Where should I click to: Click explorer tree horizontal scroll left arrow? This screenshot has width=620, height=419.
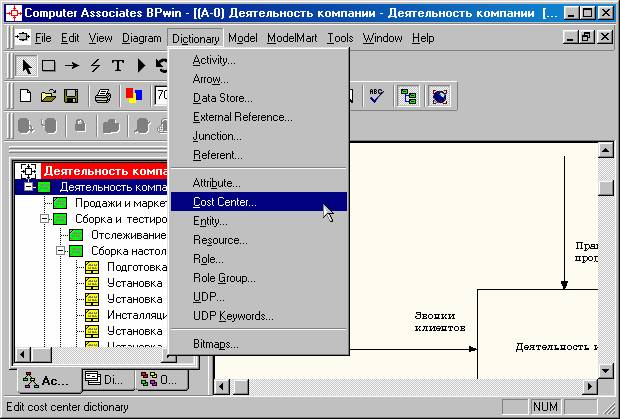pos(23,355)
